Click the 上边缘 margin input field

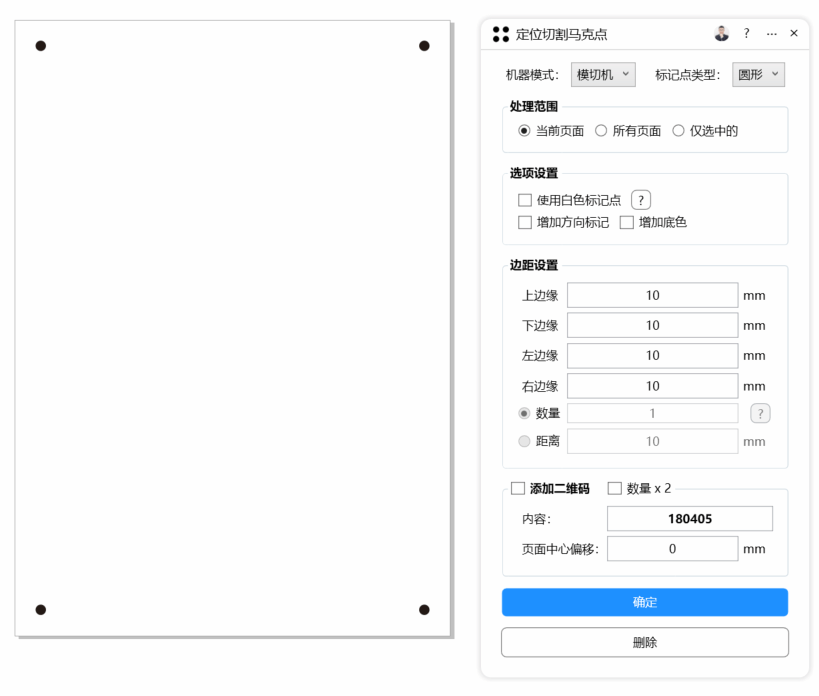(652, 295)
